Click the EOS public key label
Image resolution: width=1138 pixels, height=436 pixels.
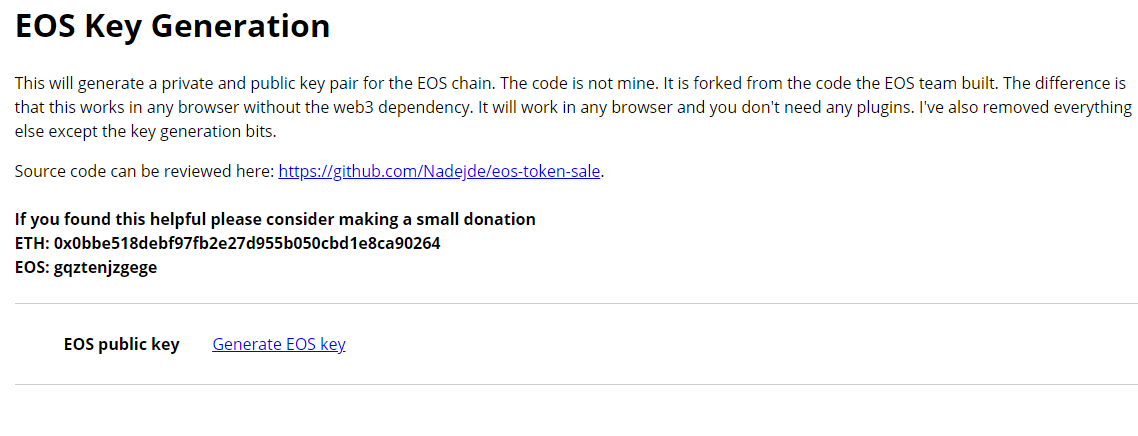122,344
